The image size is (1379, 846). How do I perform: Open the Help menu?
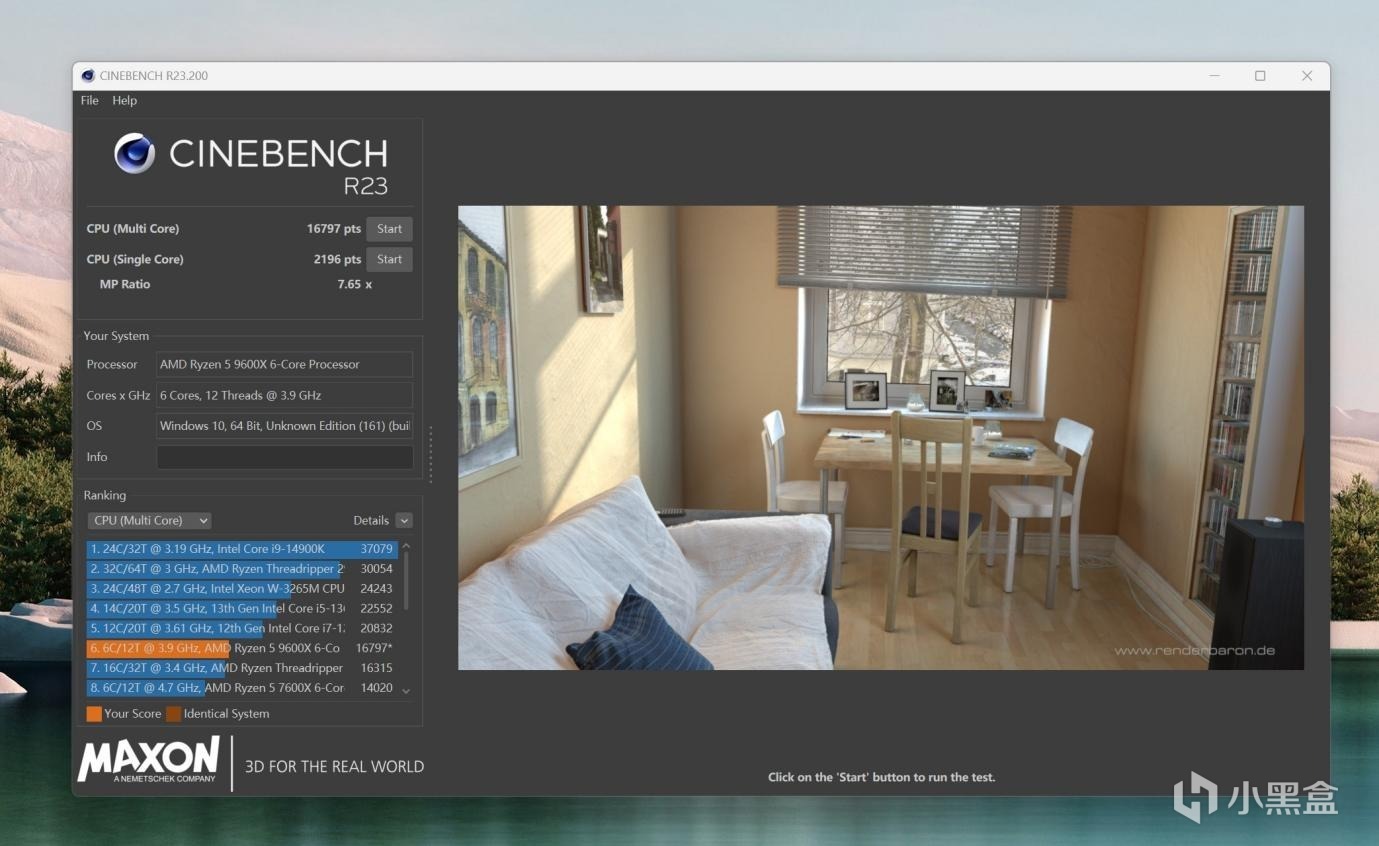point(124,100)
